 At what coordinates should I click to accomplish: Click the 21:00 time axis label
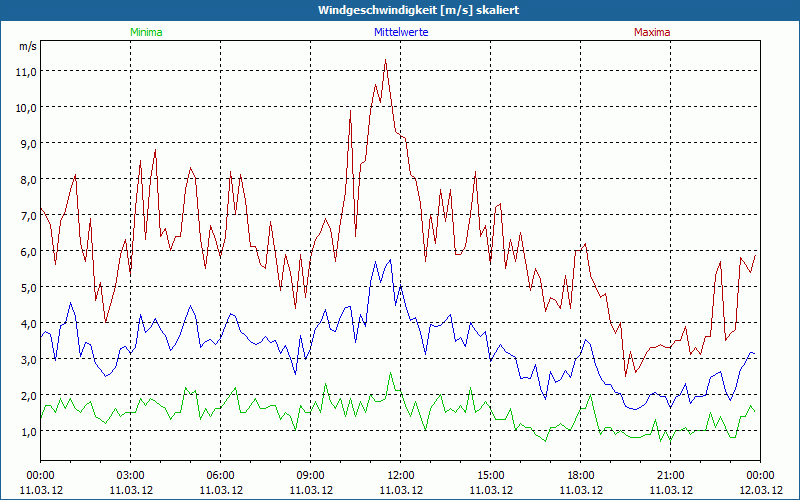pyautogui.click(x=670, y=476)
